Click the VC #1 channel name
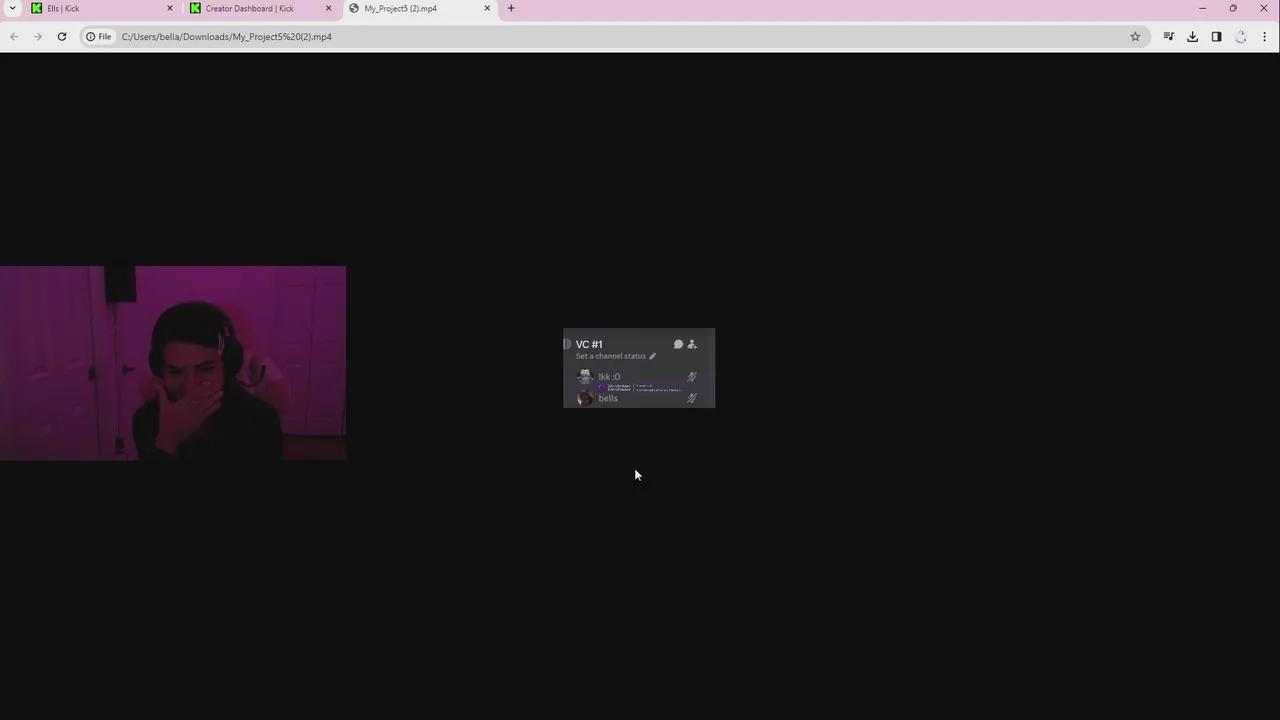This screenshot has height=720, width=1280. (589, 344)
